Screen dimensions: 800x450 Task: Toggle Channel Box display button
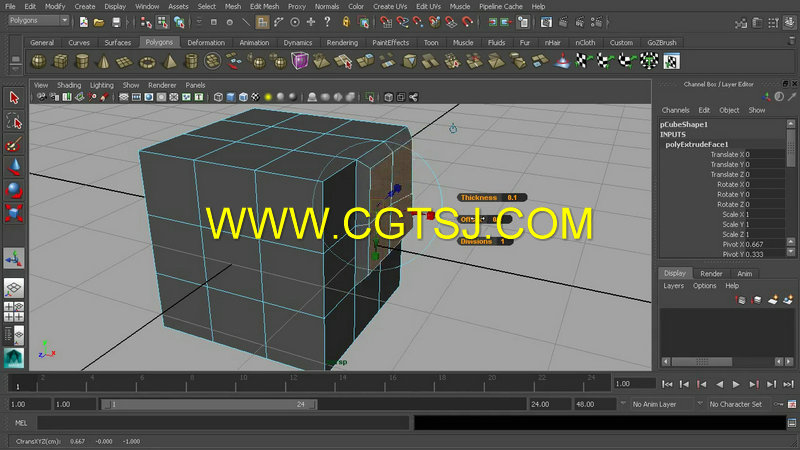point(790,22)
